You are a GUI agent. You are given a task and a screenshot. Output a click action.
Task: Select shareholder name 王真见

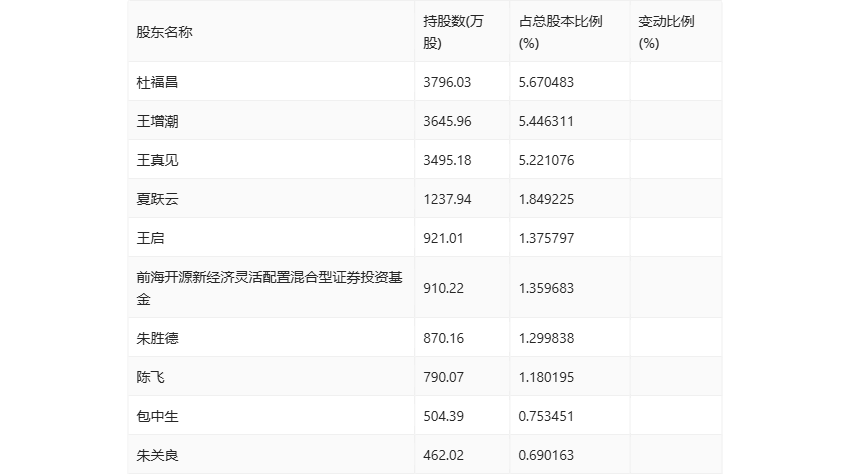pyautogui.click(x=157, y=160)
